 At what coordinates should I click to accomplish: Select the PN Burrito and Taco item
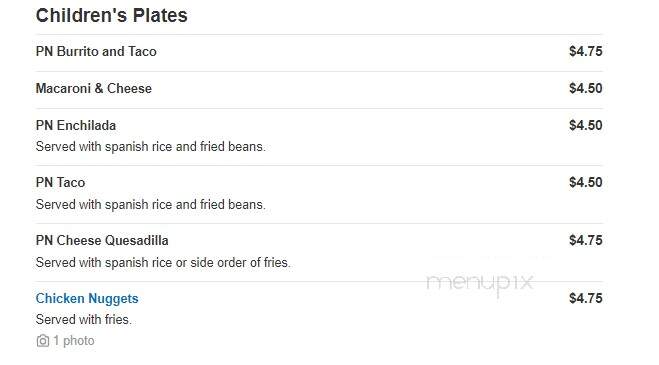96,51
